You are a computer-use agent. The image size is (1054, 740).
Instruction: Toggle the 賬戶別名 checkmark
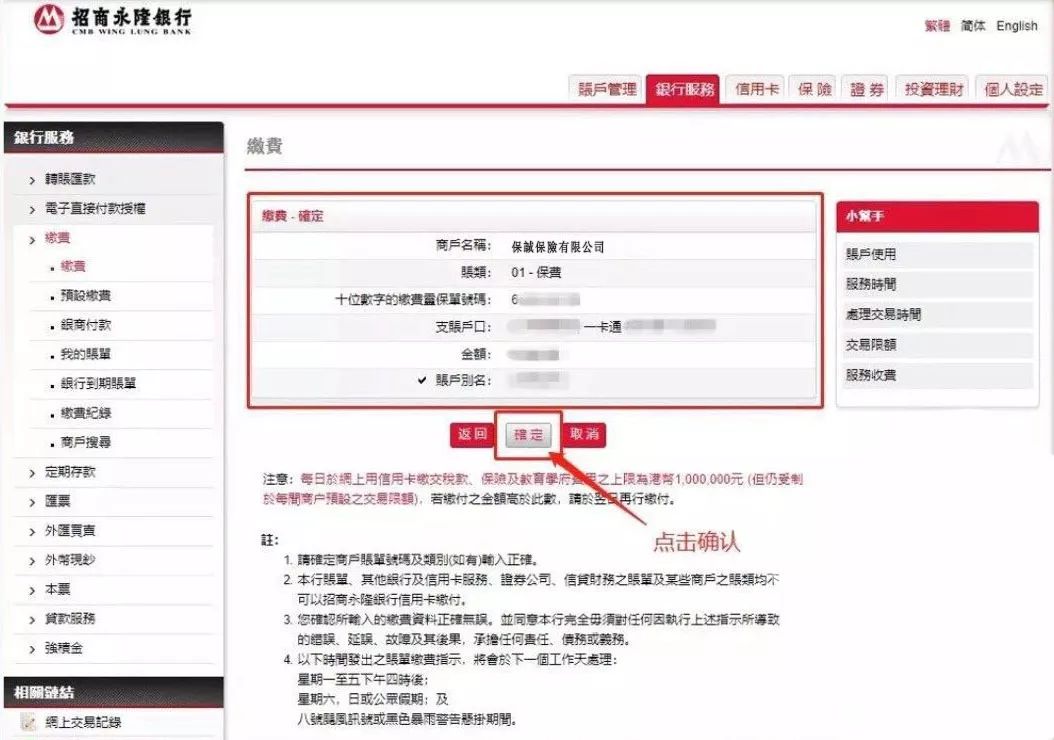421,380
